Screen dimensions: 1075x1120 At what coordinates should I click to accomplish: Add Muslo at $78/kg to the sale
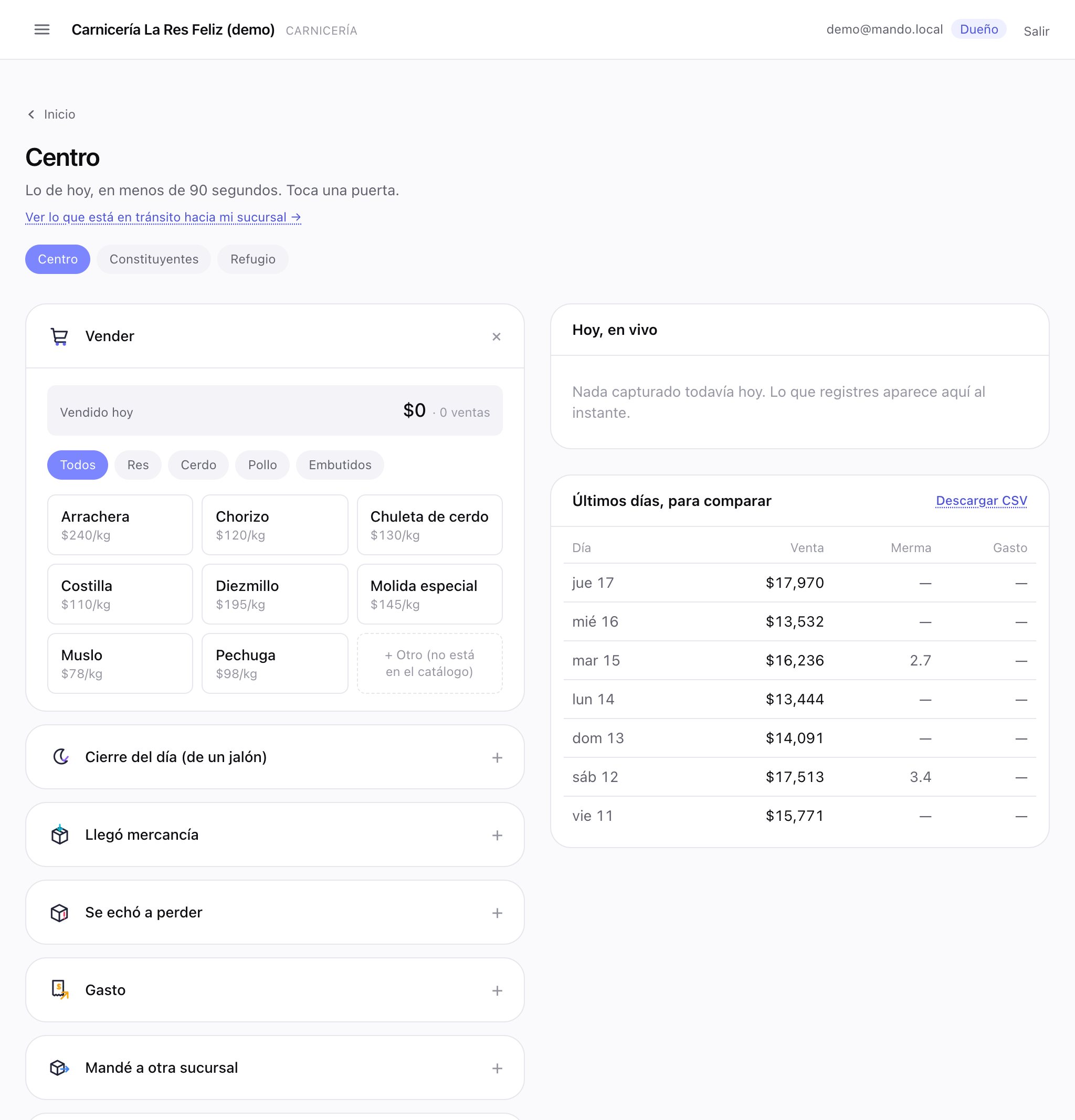pos(120,663)
